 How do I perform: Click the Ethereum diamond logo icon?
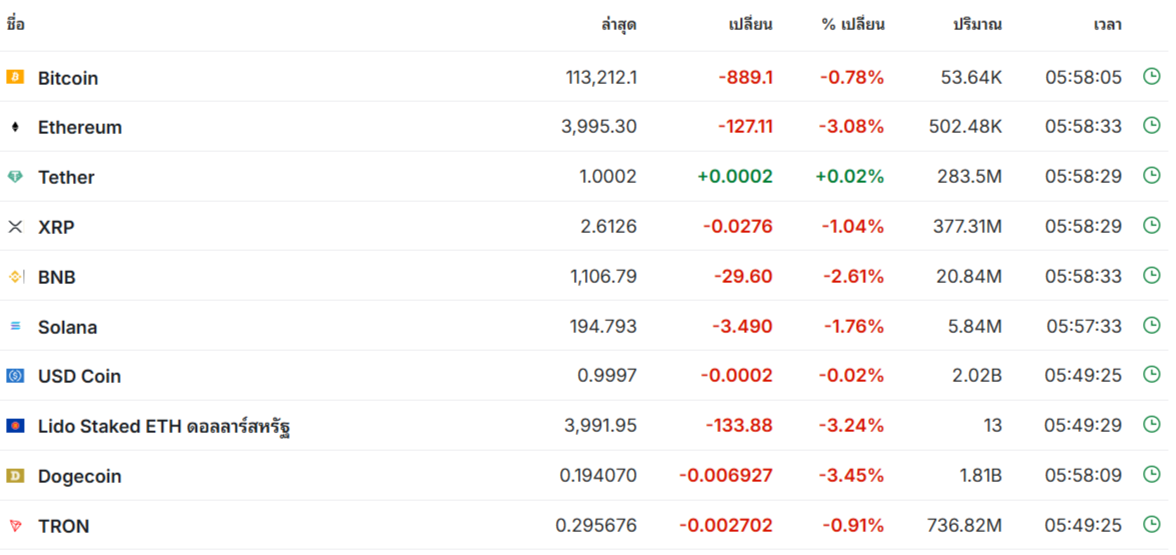[15, 127]
